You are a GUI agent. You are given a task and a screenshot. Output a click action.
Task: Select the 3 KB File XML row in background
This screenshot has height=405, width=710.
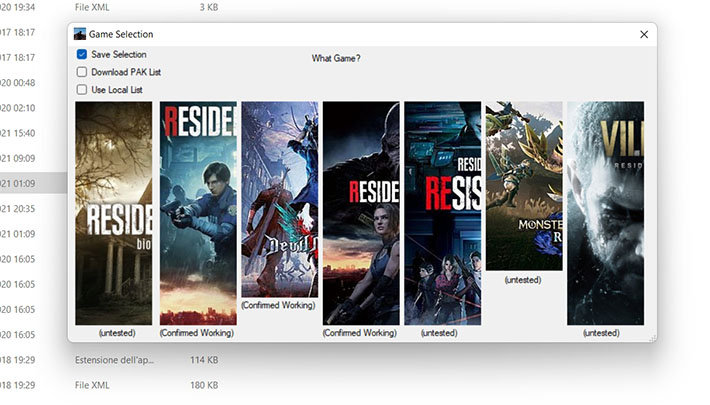pyautogui.click(x=109, y=7)
